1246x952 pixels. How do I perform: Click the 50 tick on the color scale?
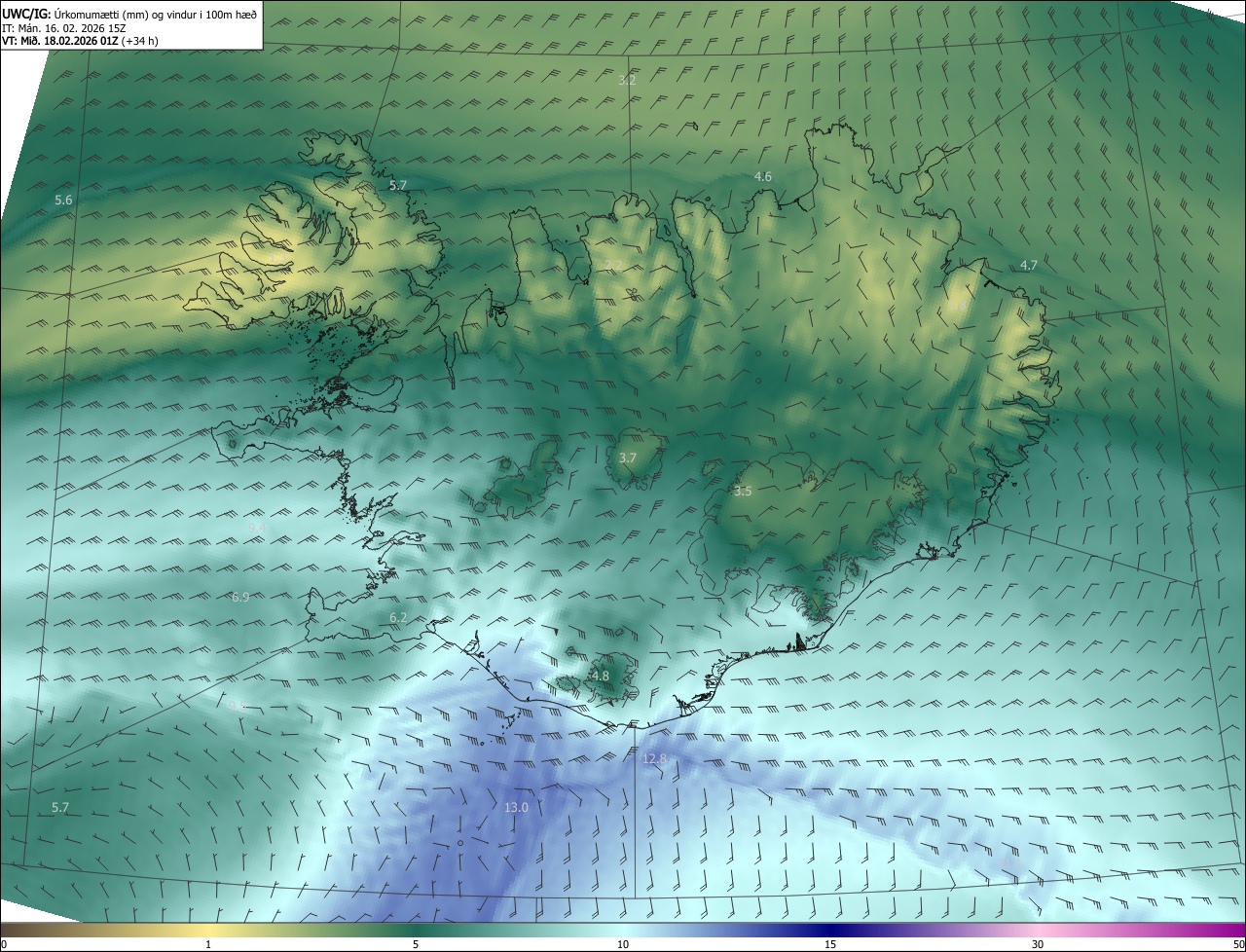pyautogui.click(x=1238, y=944)
